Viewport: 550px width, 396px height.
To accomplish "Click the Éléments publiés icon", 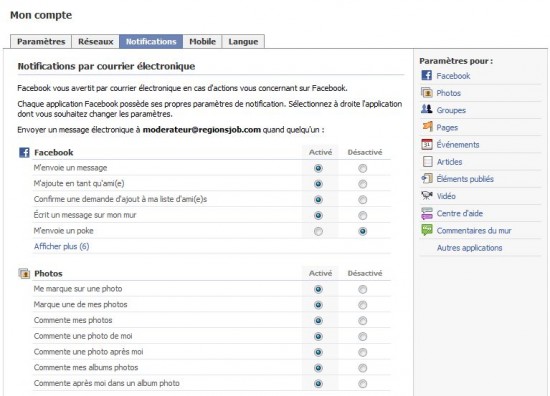I will click(x=427, y=179).
